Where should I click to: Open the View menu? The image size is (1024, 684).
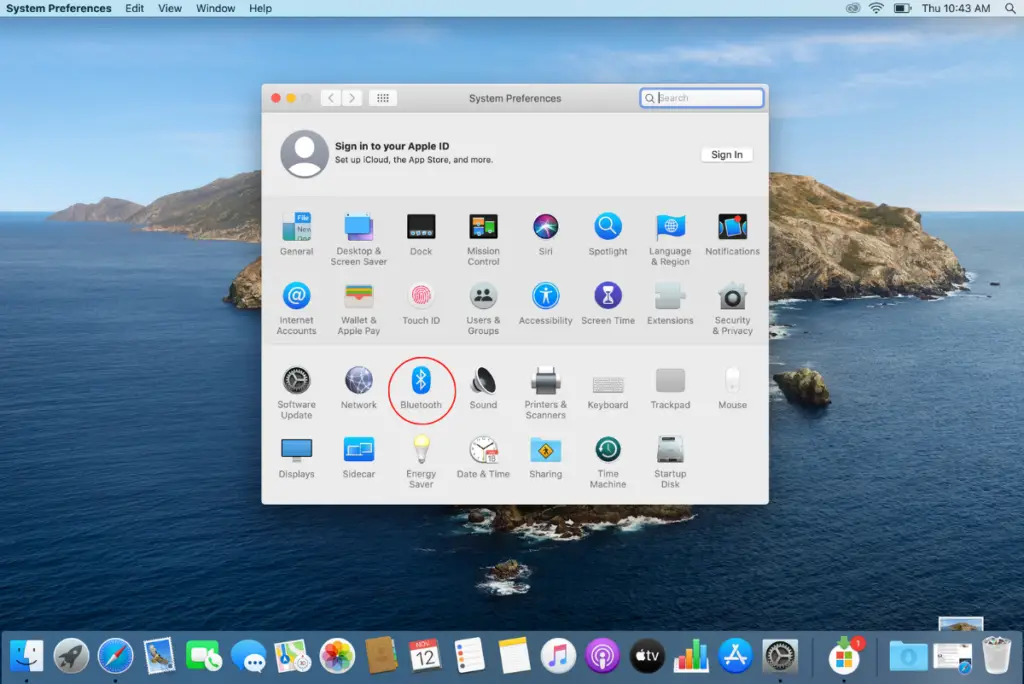pyautogui.click(x=170, y=8)
